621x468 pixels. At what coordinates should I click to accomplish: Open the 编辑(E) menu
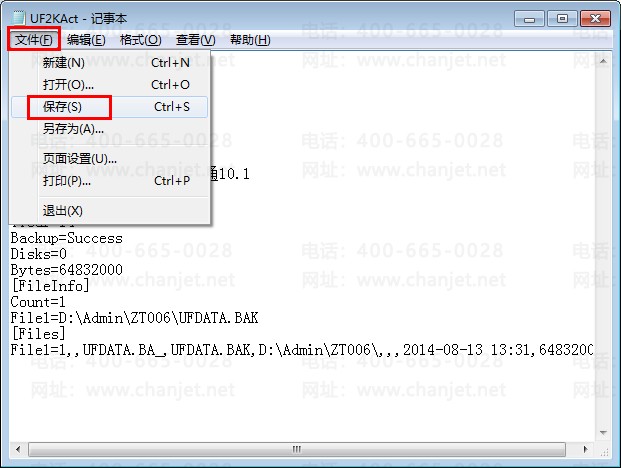[86, 40]
